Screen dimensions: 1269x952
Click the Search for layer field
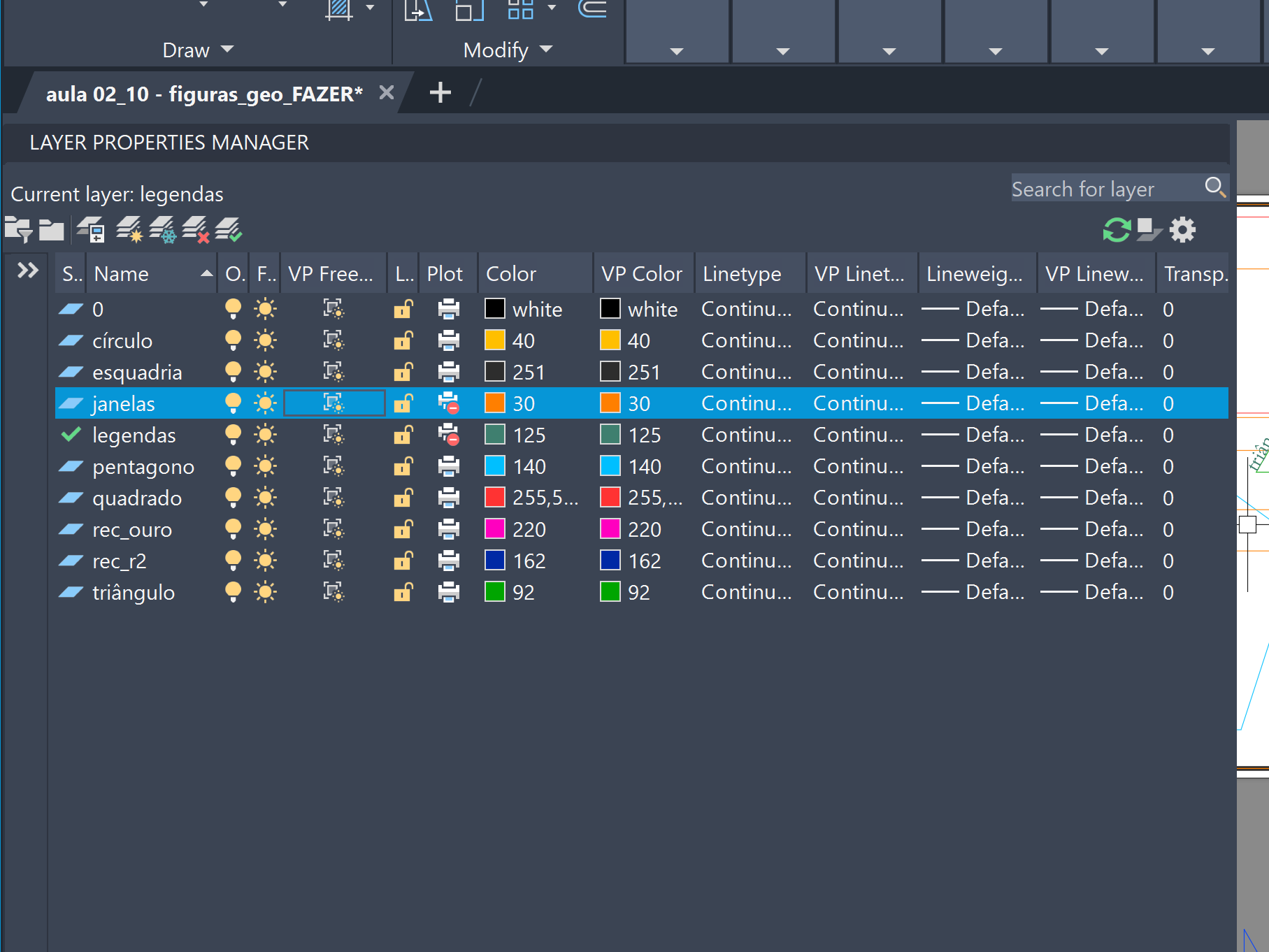pos(1105,189)
